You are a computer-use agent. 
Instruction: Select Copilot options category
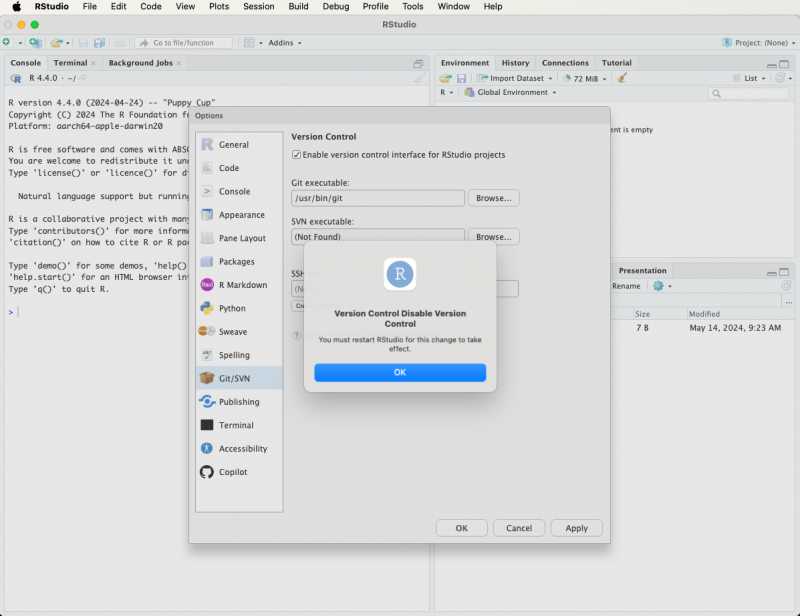(239, 472)
